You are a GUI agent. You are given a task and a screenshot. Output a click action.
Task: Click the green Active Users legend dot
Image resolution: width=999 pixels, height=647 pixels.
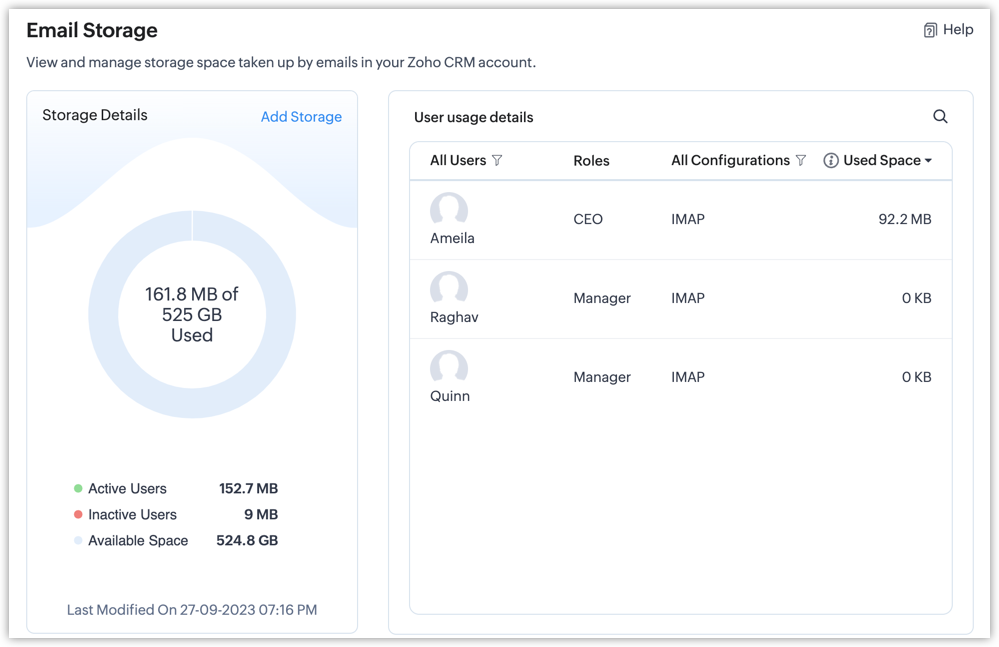tap(78, 489)
